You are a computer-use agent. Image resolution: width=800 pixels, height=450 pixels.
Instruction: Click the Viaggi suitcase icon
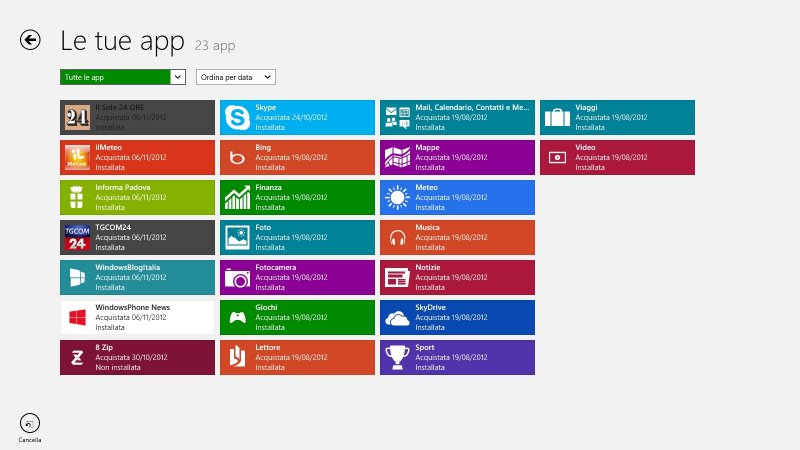pyautogui.click(x=557, y=117)
